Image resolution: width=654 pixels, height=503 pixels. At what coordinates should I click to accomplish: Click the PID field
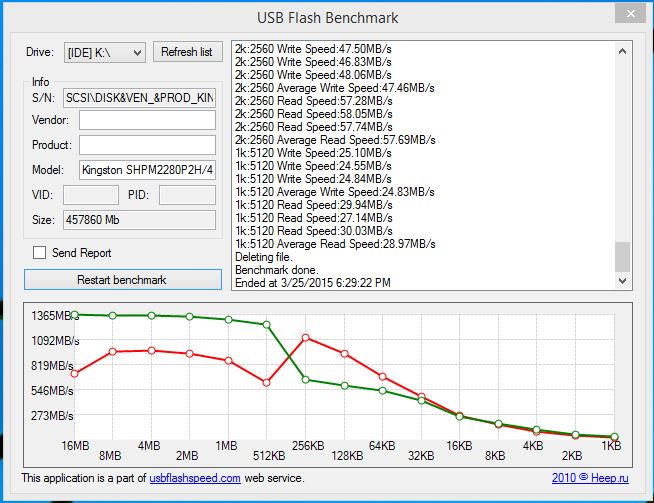(x=186, y=194)
